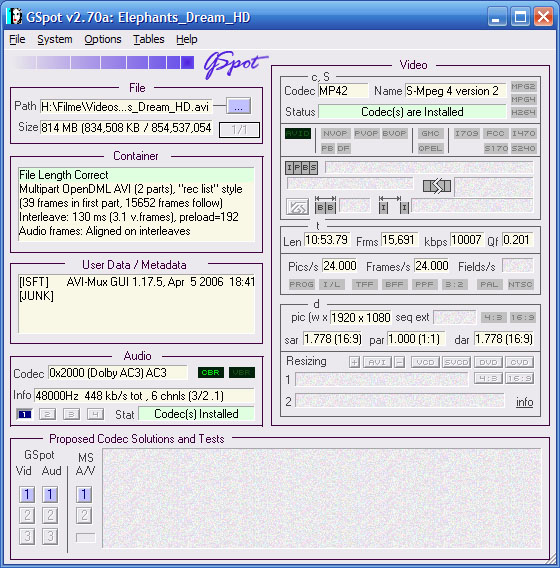Screen dimensions: 560x568
Task: Click the 4:3 button in picture row
Action: click(493, 318)
